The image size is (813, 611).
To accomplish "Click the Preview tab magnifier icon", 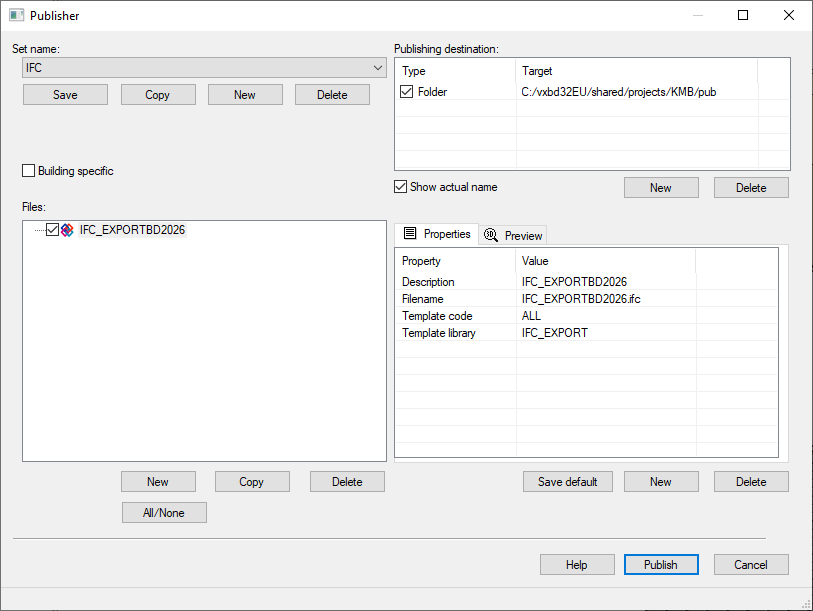I will tap(491, 236).
